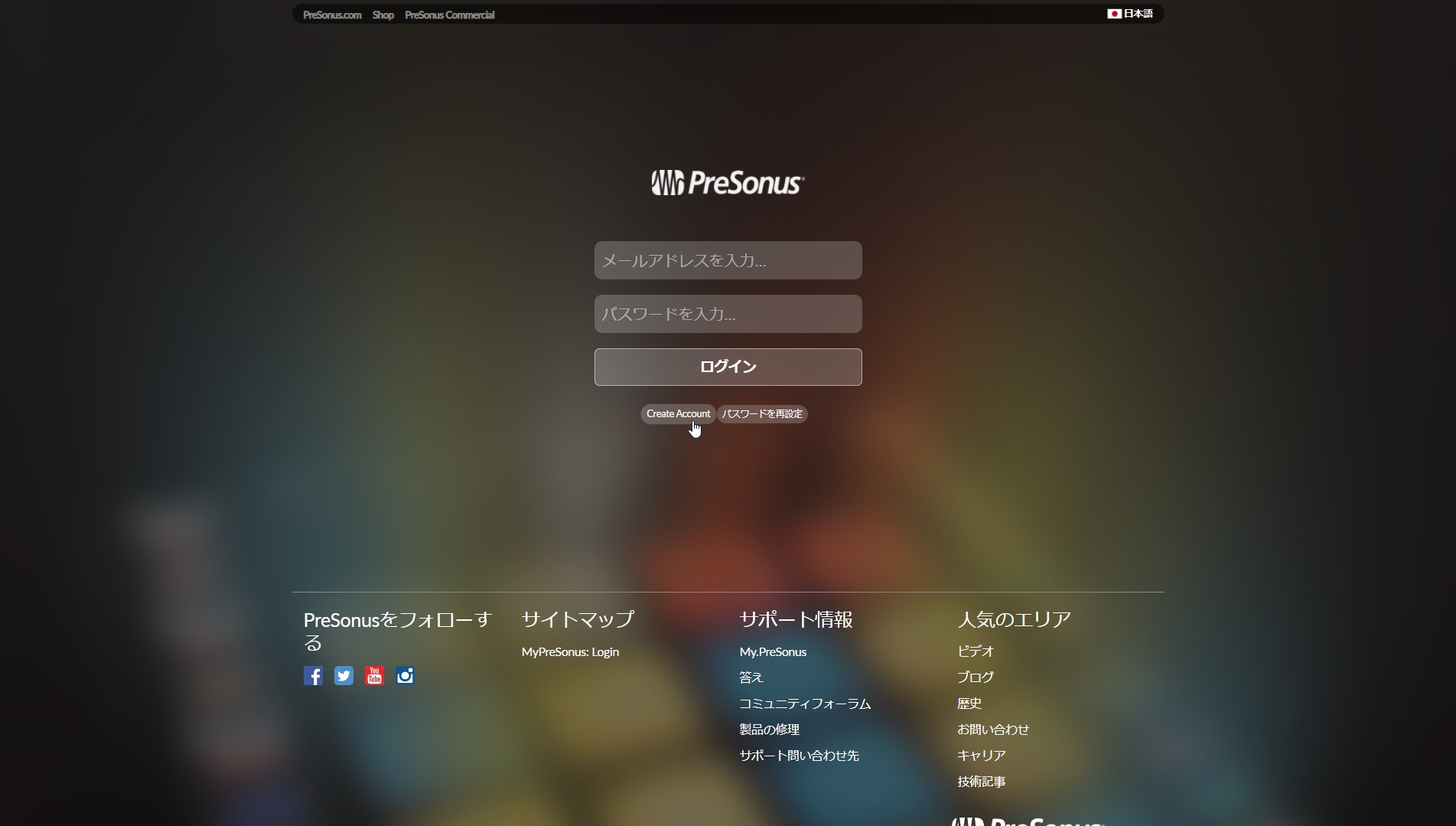Open the 歴史 link

click(969, 704)
